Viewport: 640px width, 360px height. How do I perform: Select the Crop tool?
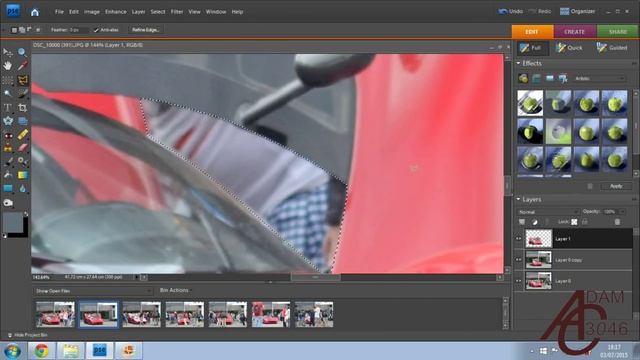[22, 108]
